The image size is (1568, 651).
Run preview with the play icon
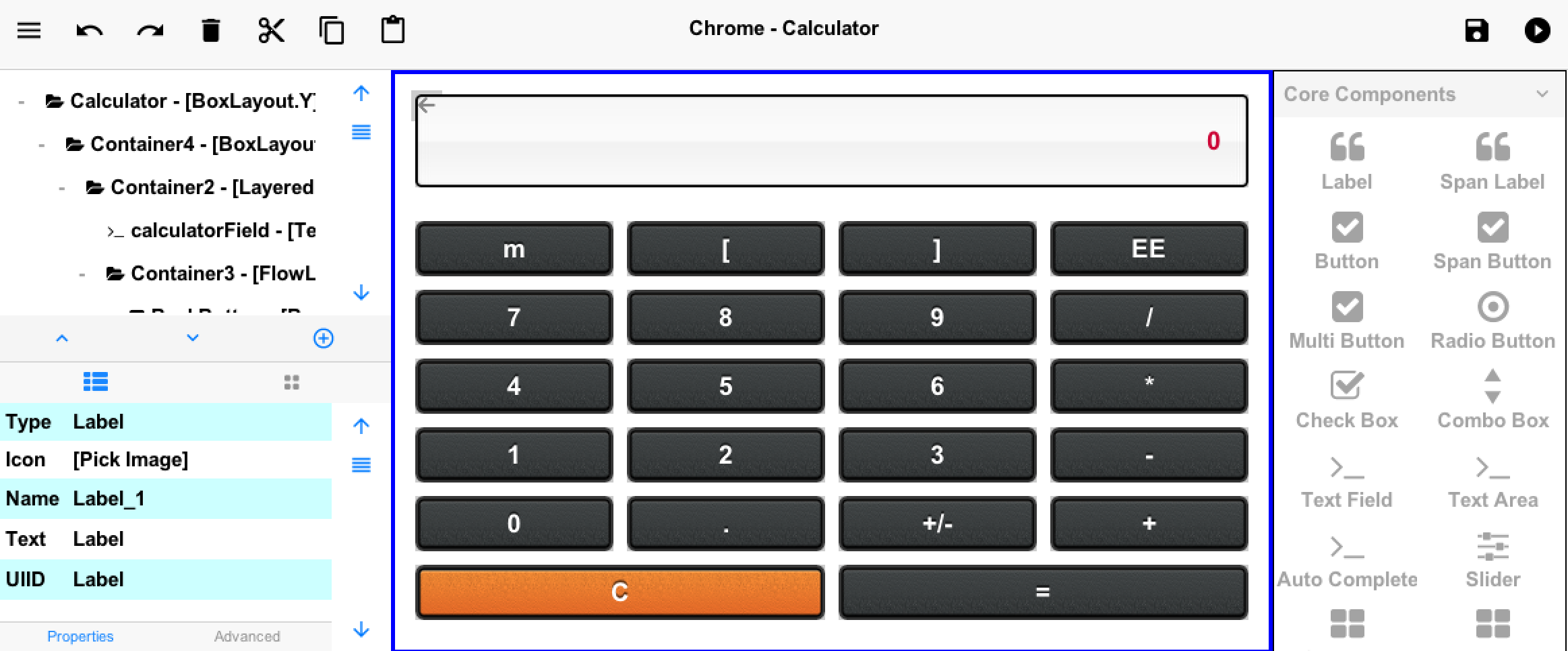tap(1537, 30)
